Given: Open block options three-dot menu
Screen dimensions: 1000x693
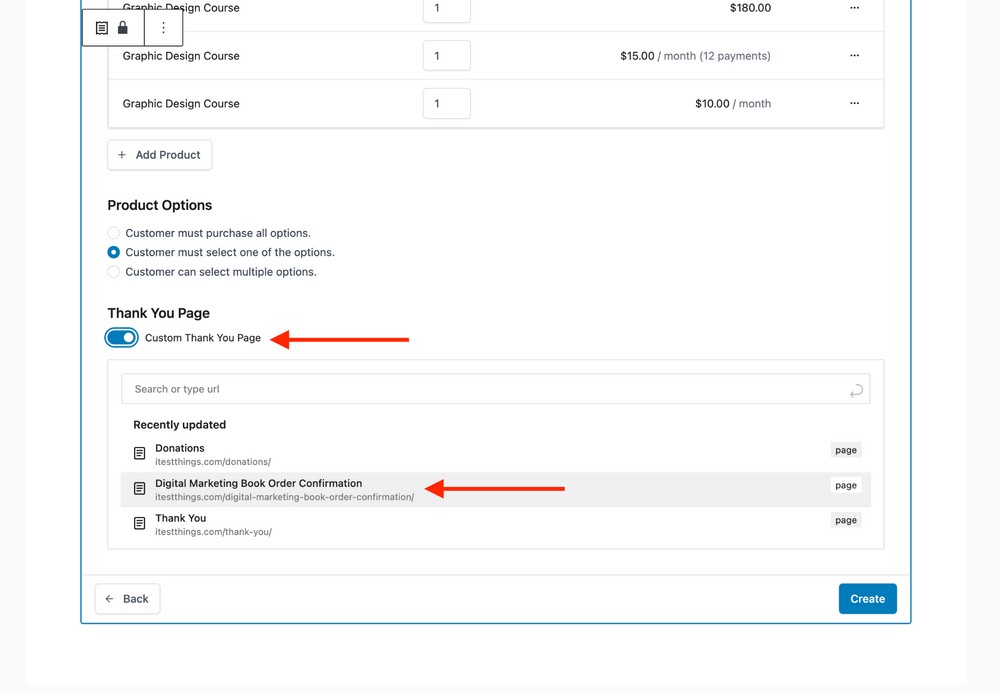Looking at the screenshot, I should pyautogui.click(x=164, y=28).
